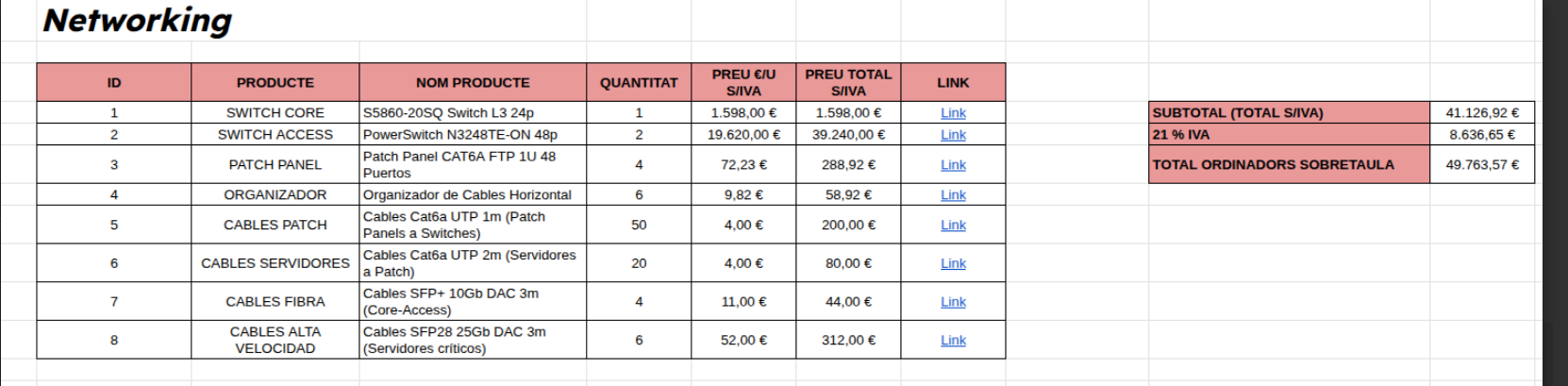Click the 21 % IVA label cell
This screenshot has width=1568, height=386.
(1289, 135)
